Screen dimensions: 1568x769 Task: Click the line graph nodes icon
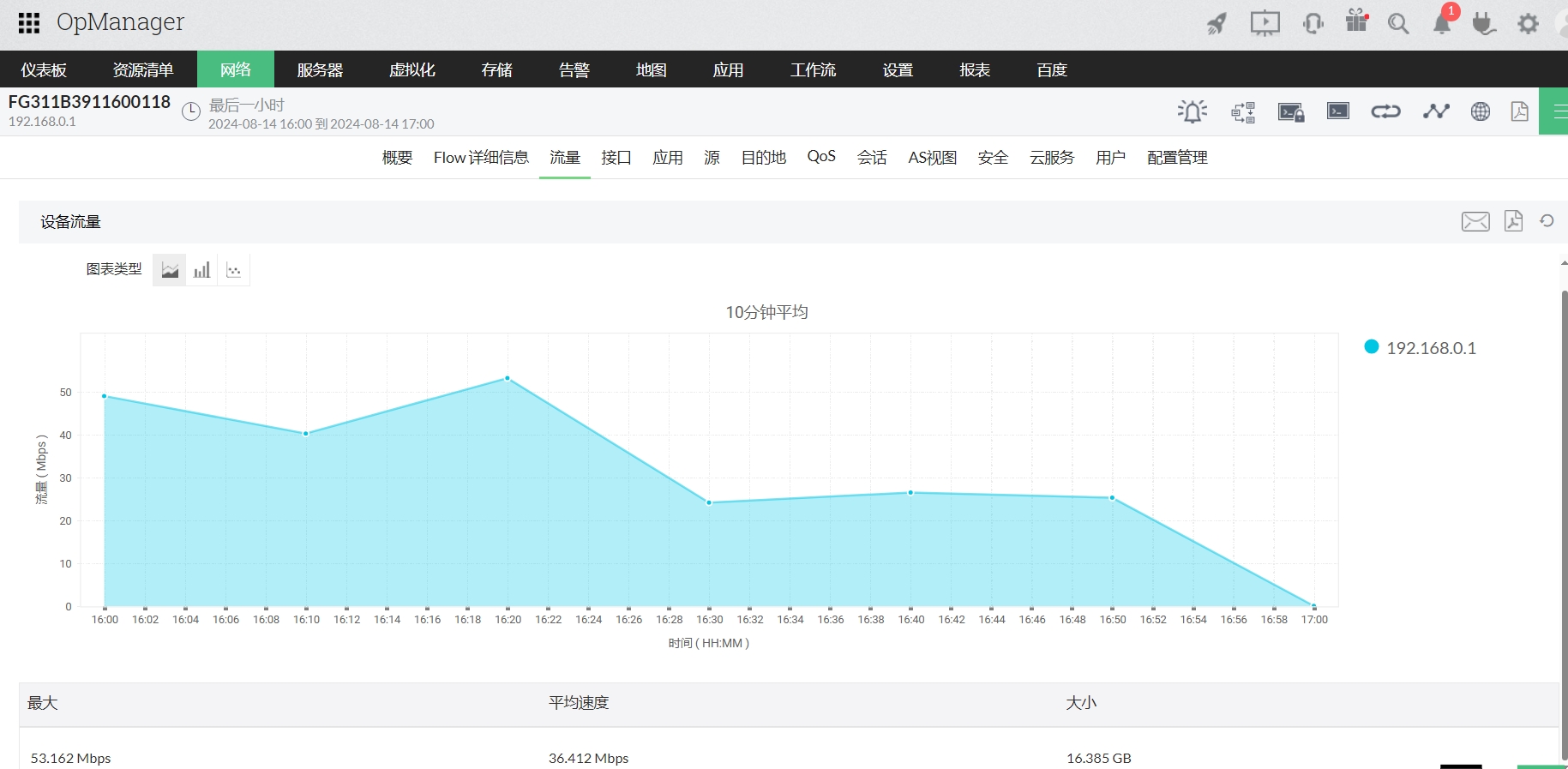click(1435, 111)
